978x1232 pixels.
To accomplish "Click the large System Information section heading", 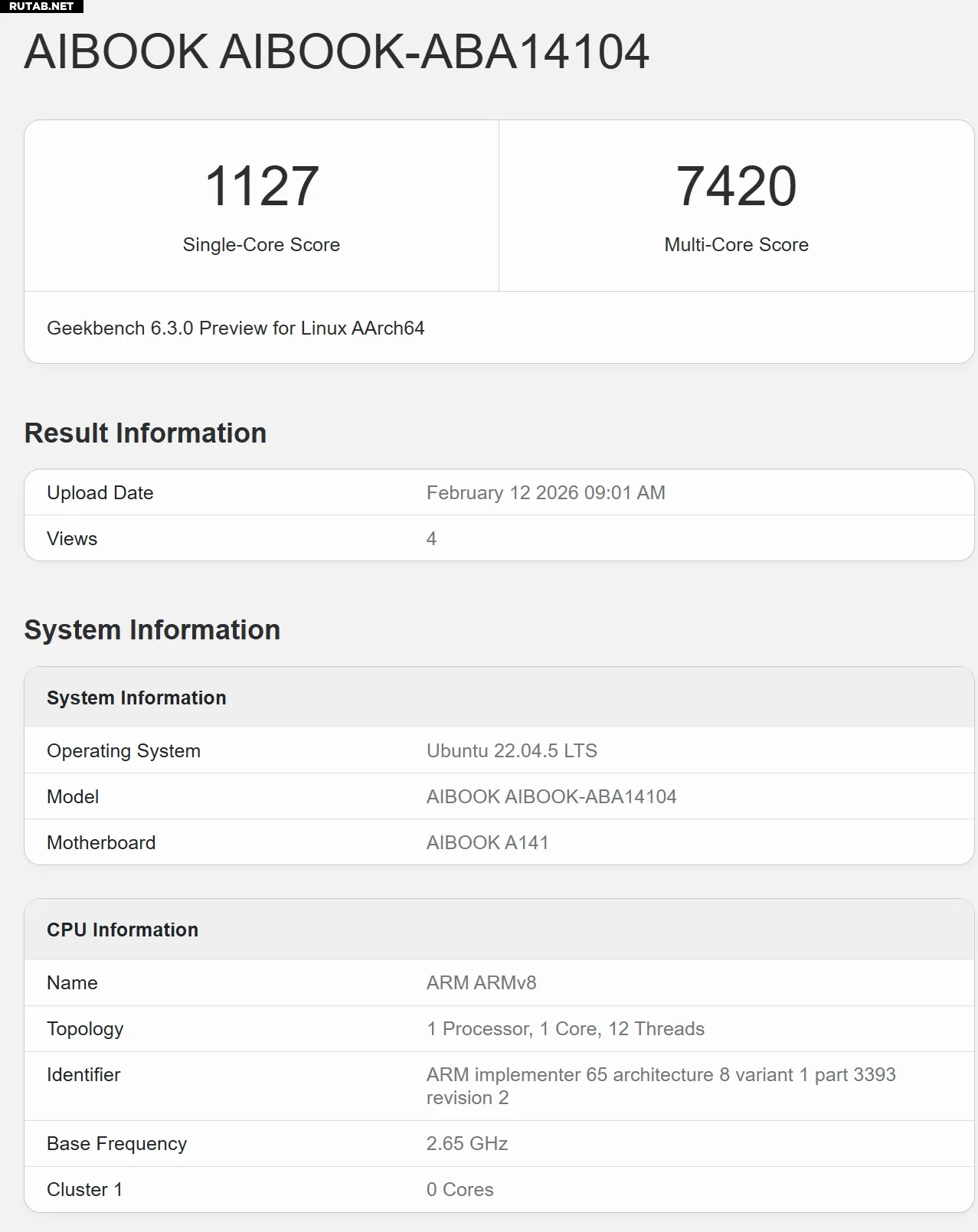I will (x=152, y=630).
